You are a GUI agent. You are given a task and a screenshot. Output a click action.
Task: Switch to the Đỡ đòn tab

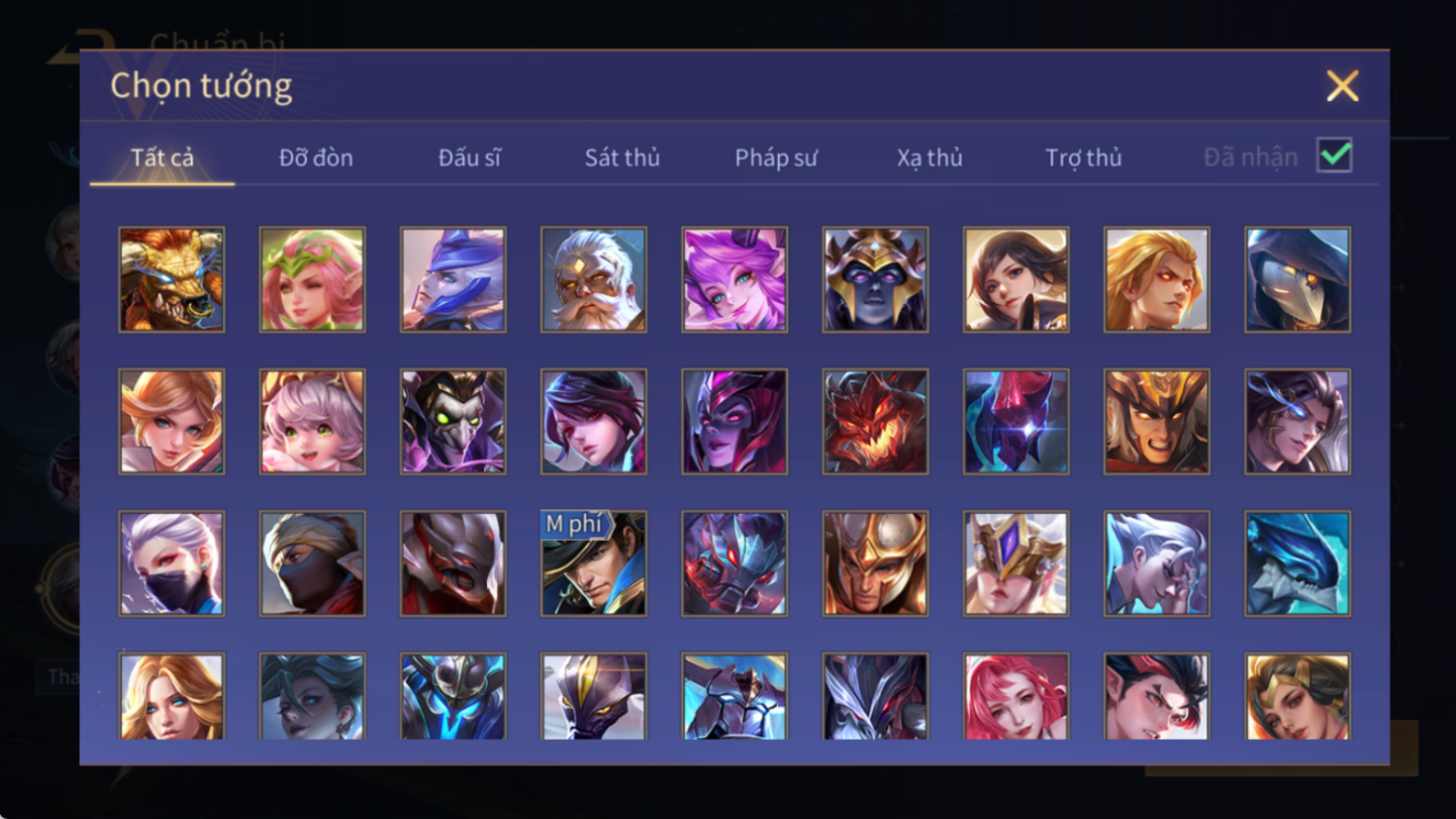[x=316, y=157]
